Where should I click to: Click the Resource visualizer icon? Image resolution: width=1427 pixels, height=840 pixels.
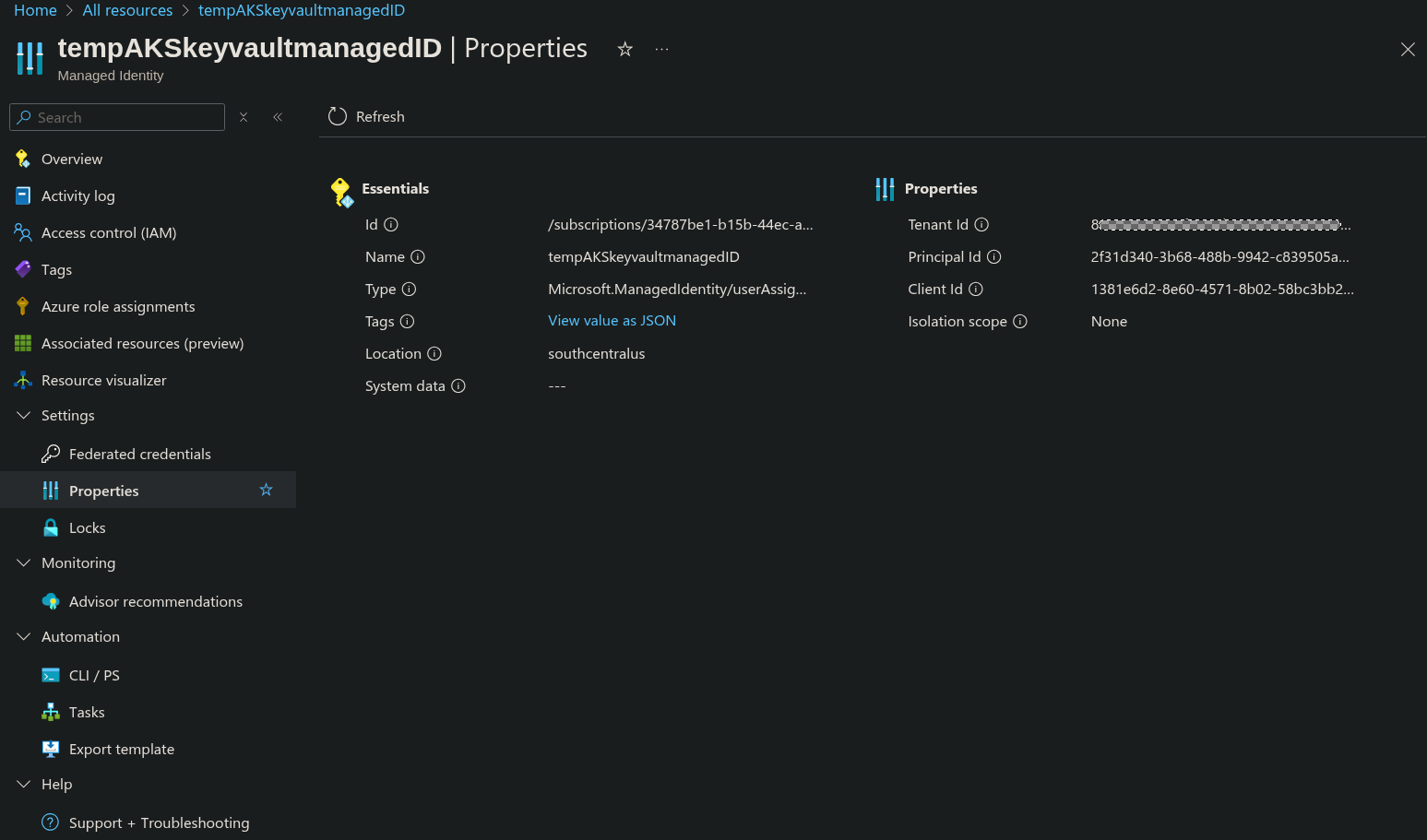point(23,380)
